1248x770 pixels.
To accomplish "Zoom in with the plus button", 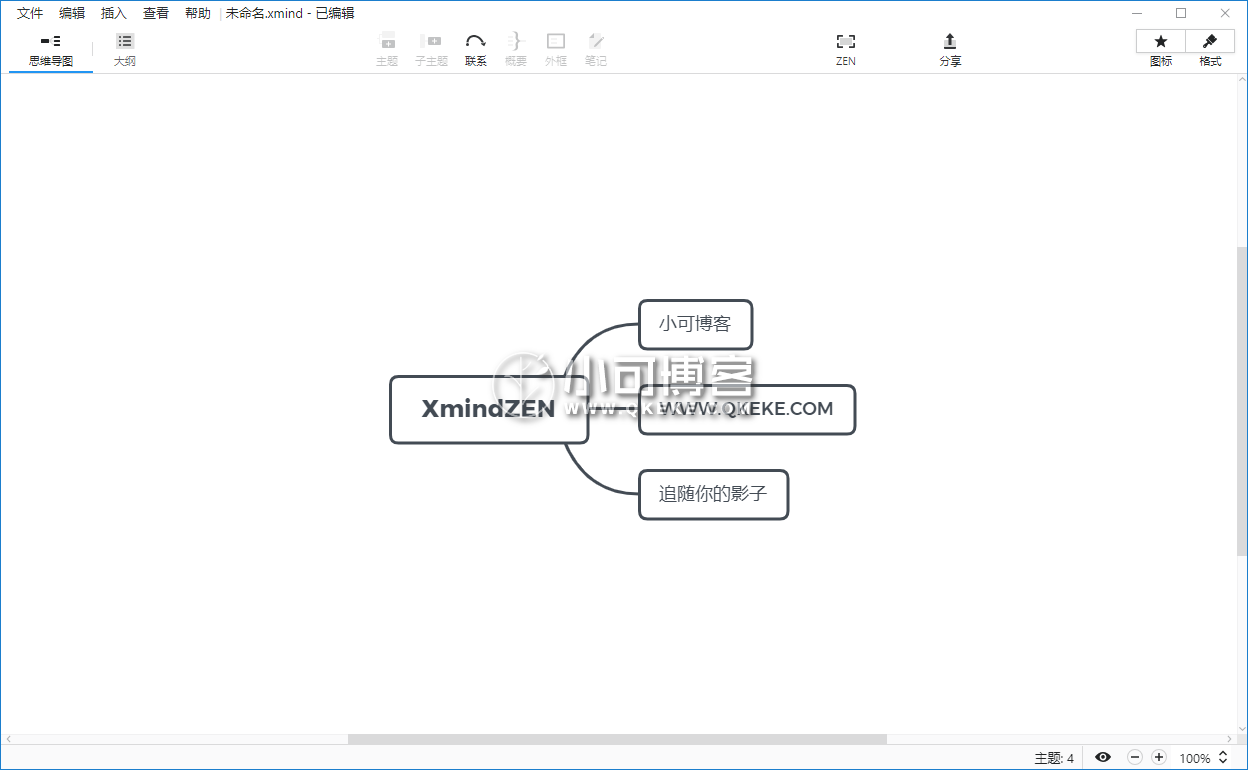I will (1159, 758).
